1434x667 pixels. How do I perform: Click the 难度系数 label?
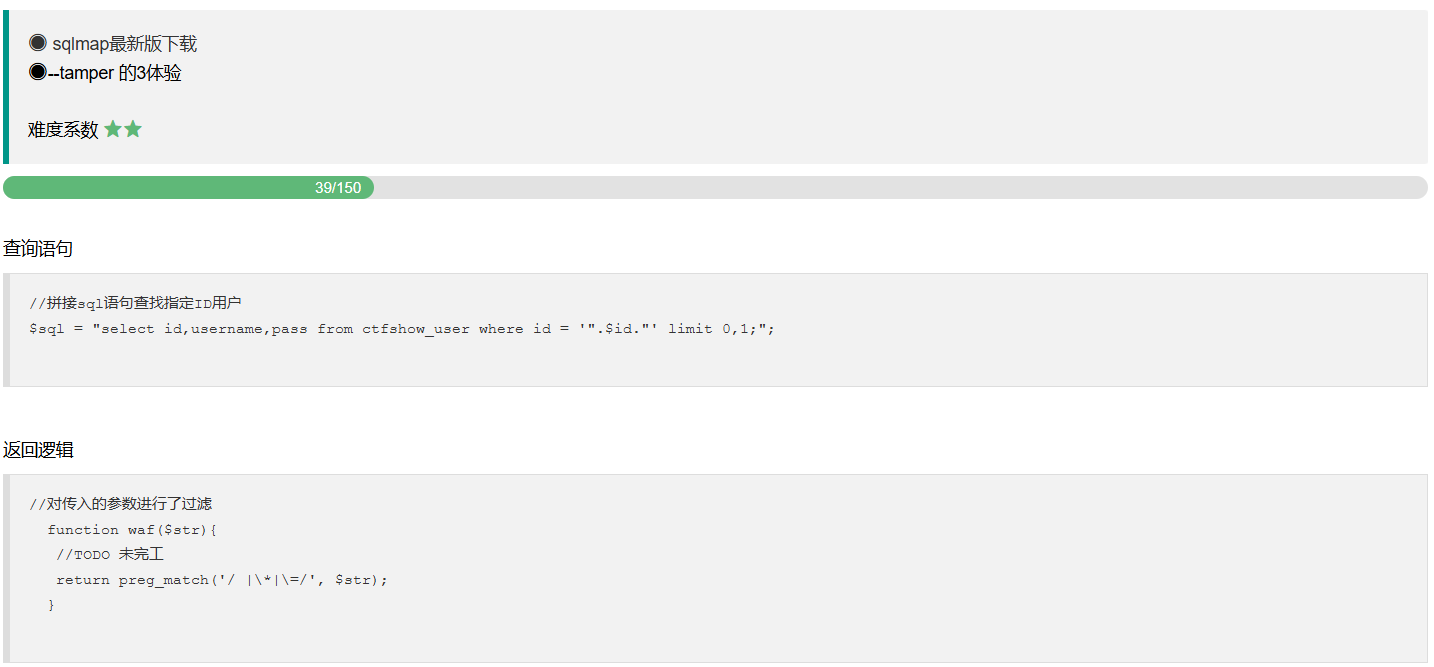[63, 130]
